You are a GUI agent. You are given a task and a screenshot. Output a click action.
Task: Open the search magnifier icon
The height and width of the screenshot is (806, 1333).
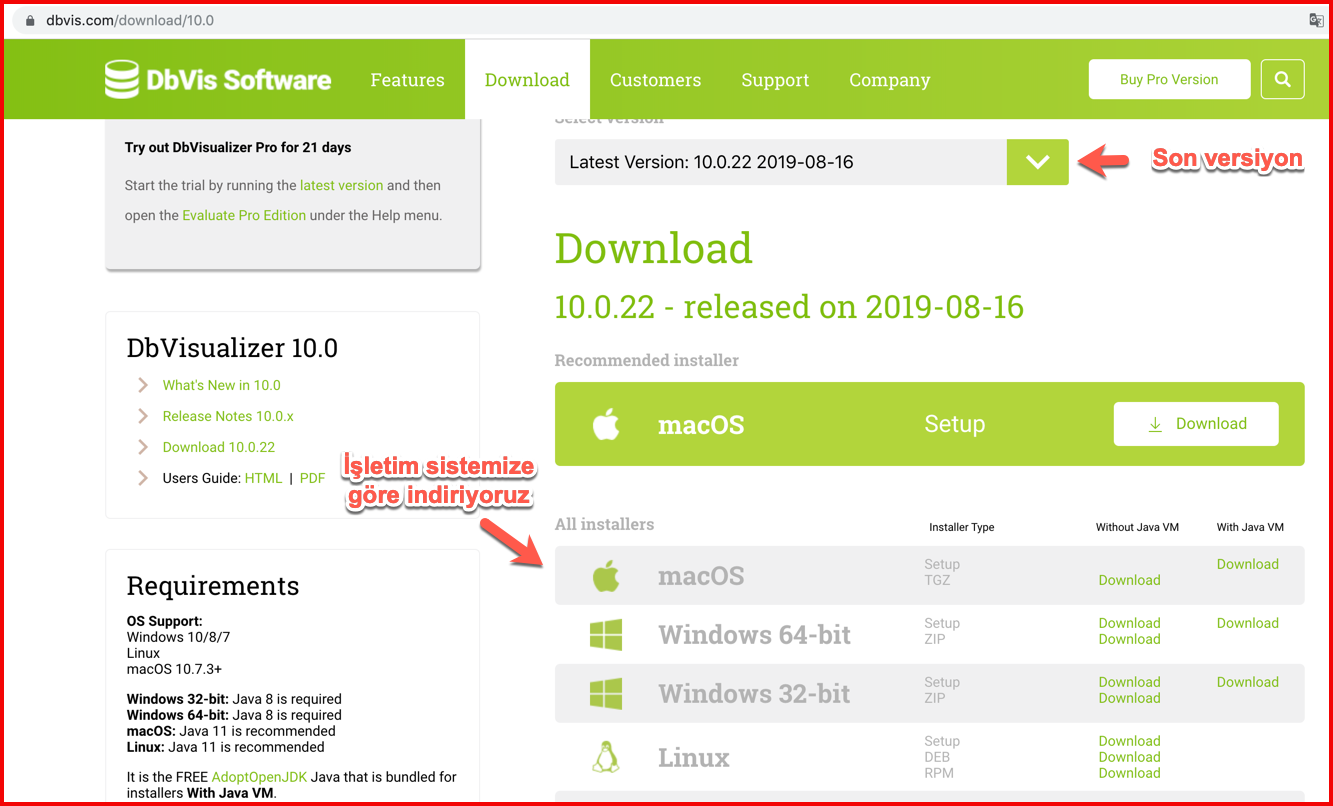1283,79
